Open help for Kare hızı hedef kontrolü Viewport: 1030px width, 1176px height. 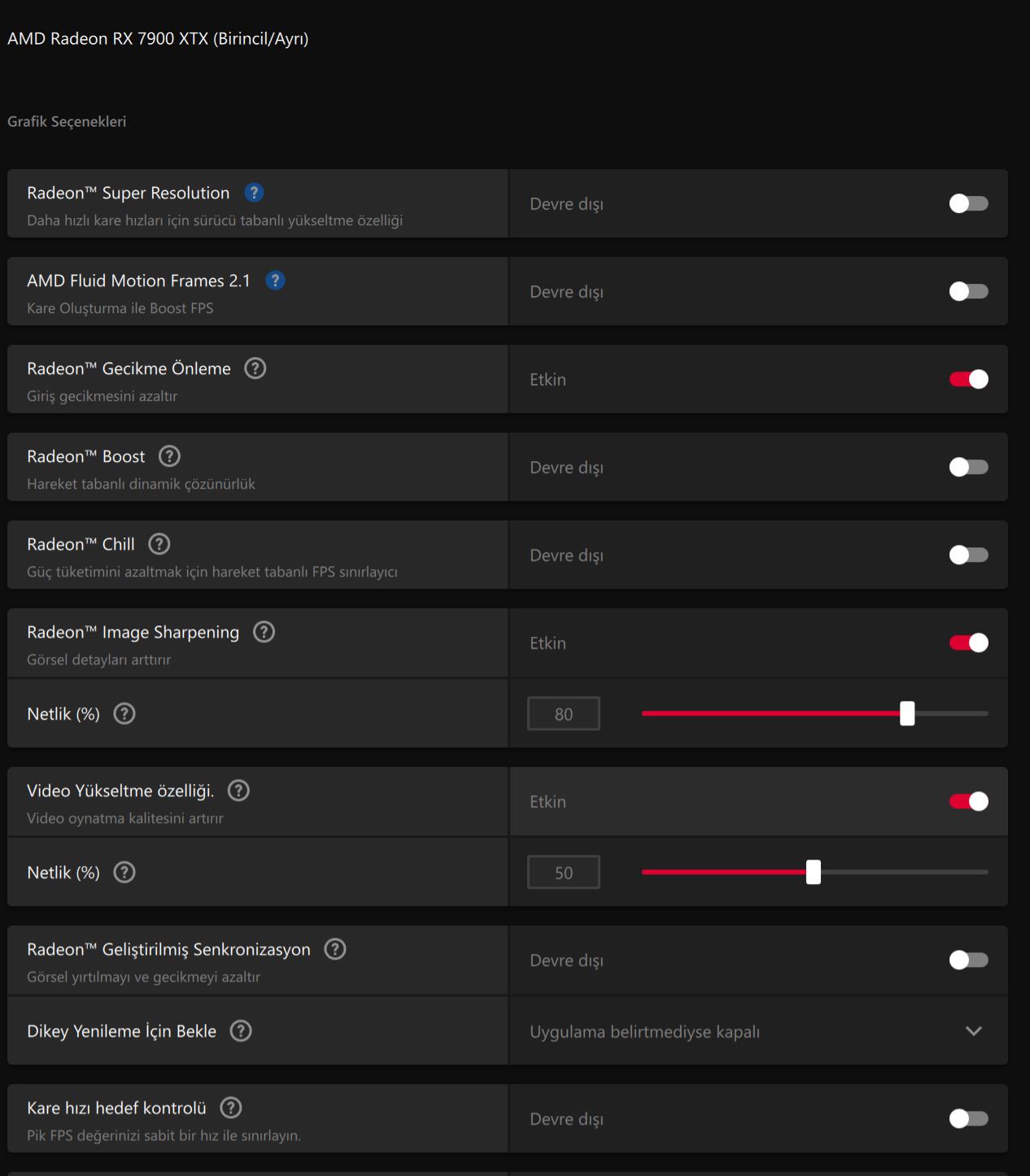[231, 1108]
